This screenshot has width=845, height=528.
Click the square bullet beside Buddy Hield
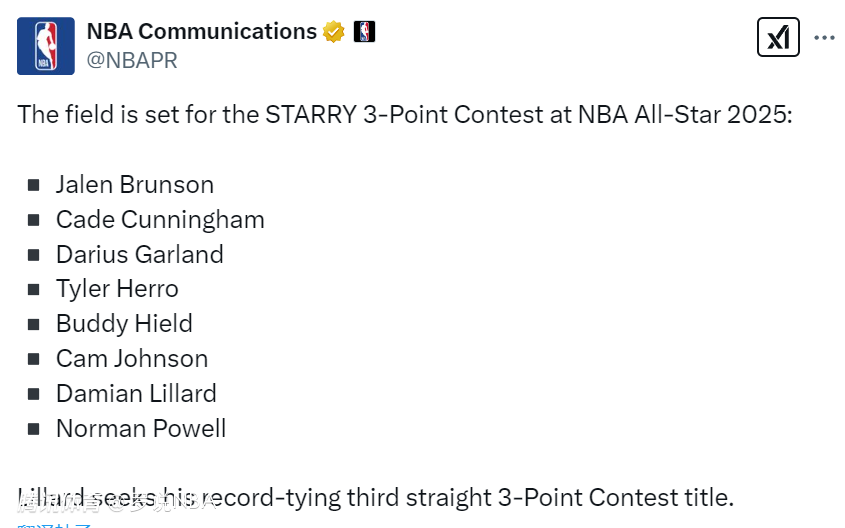[x=34, y=324]
